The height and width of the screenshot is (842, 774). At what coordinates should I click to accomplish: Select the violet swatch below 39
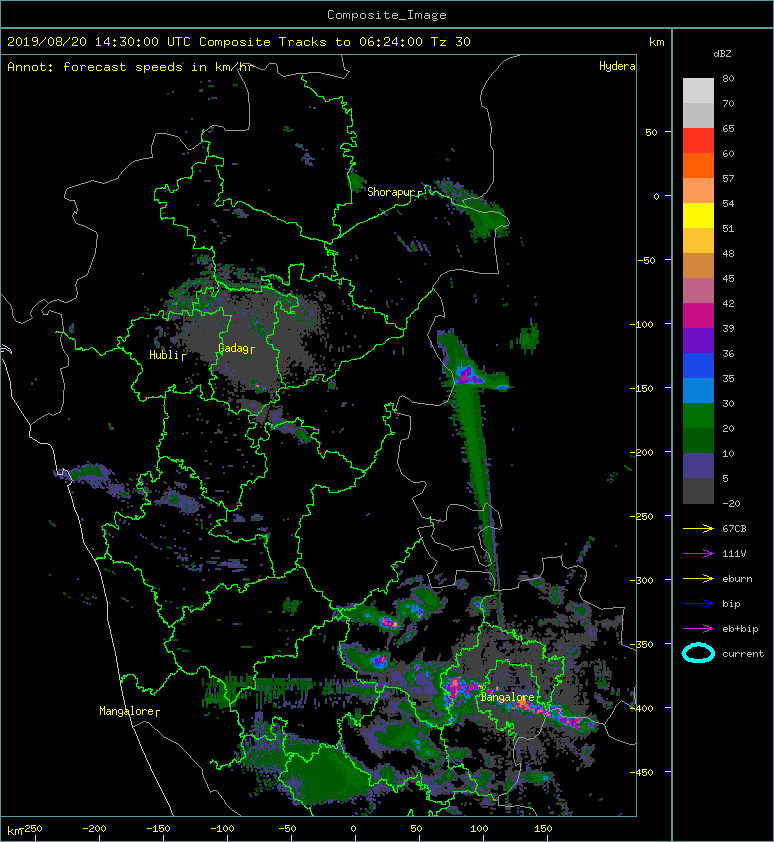click(698, 341)
